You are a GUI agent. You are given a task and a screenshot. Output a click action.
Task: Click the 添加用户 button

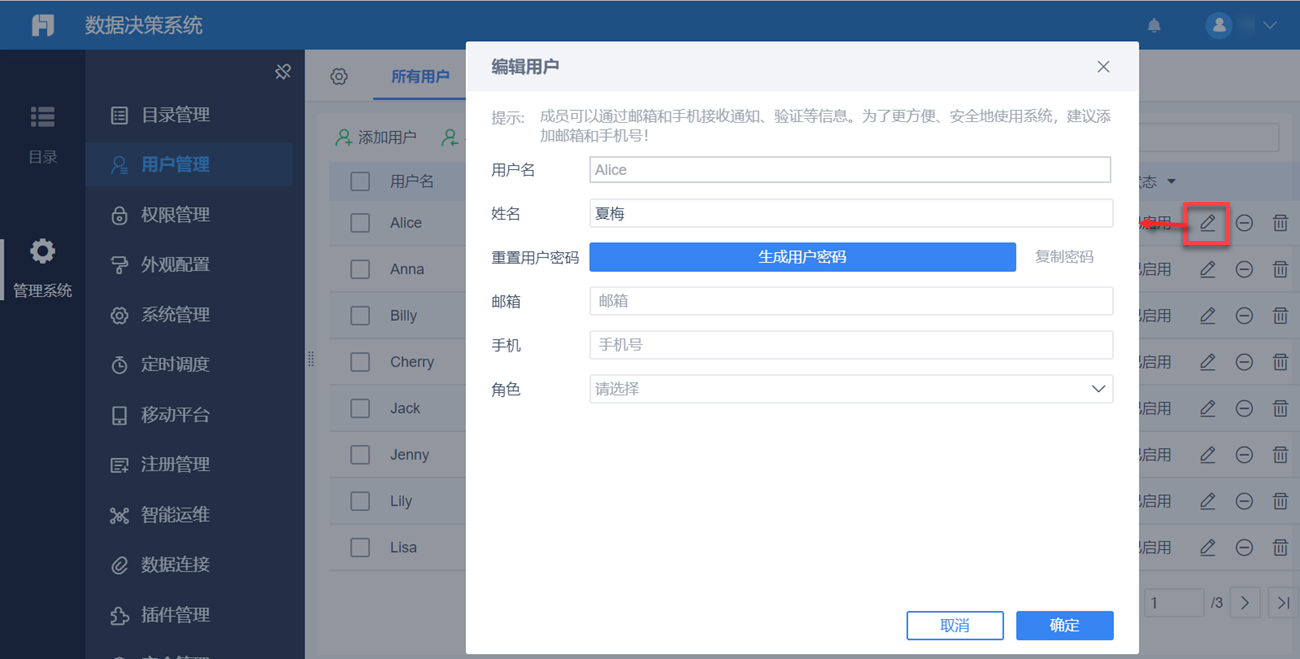point(376,137)
